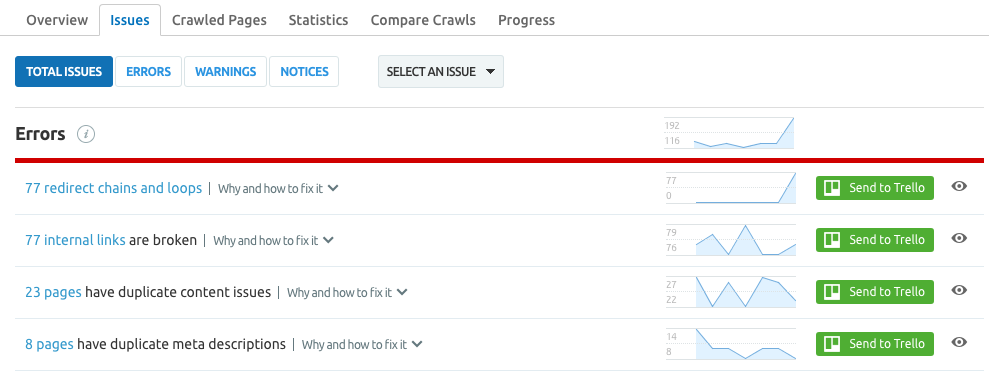The image size is (989, 378).
Task: Filter by Warnings
Action: [x=225, y=71]
